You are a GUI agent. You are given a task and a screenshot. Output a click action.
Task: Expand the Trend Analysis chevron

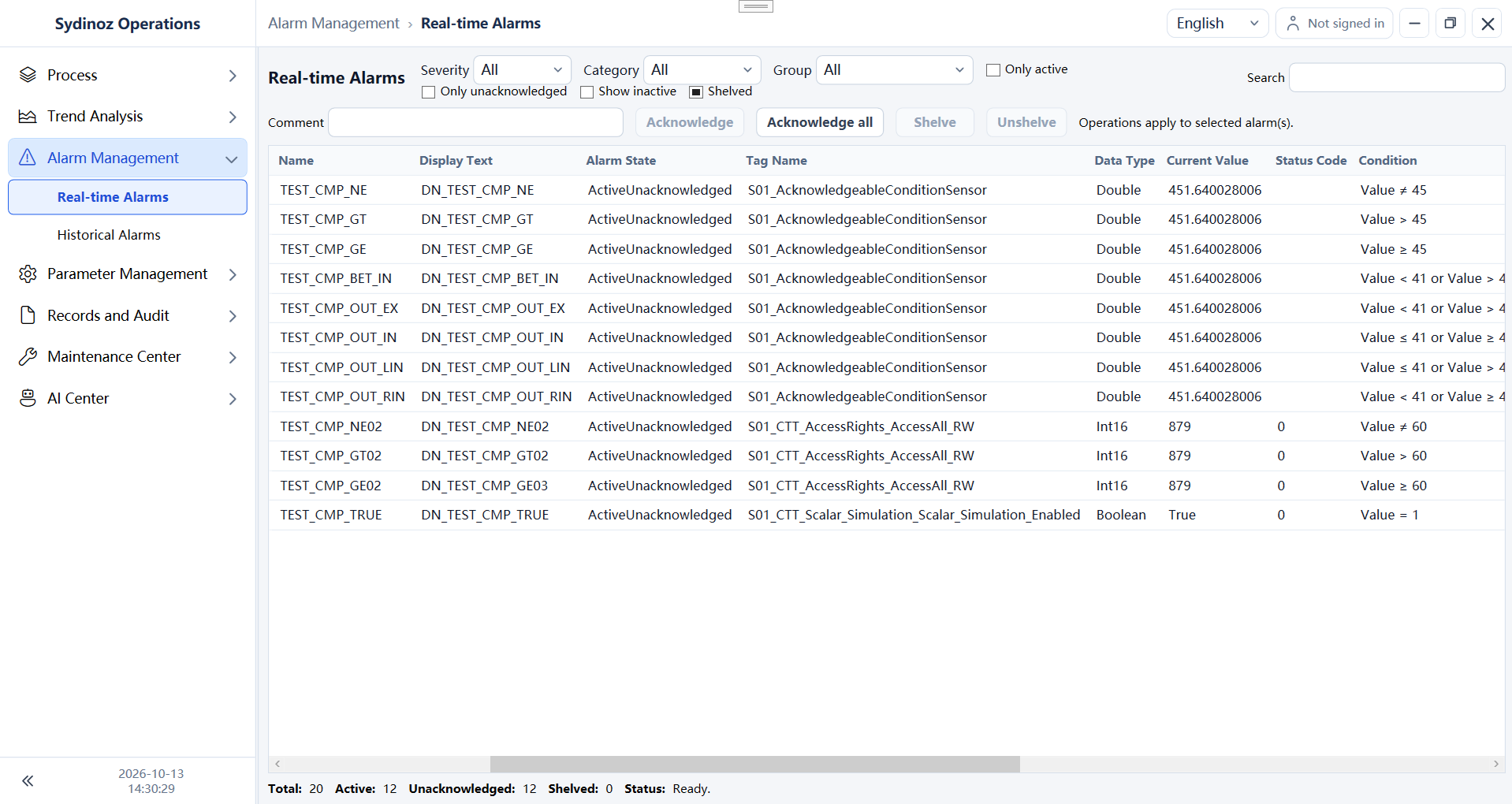coord(233,117)
